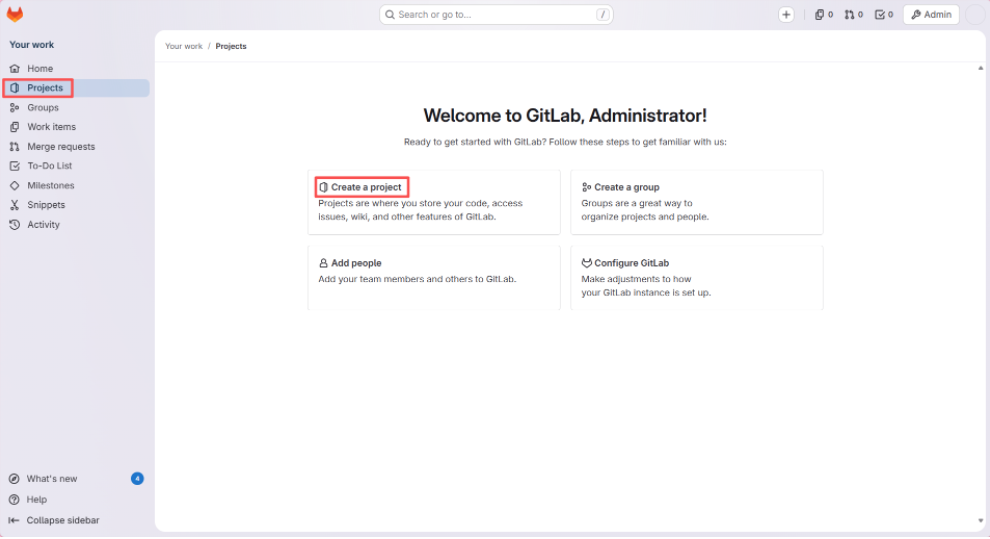Click the Milestones diamond icon
The height and width of the screenshot is (539, 990).
[15, 186]
